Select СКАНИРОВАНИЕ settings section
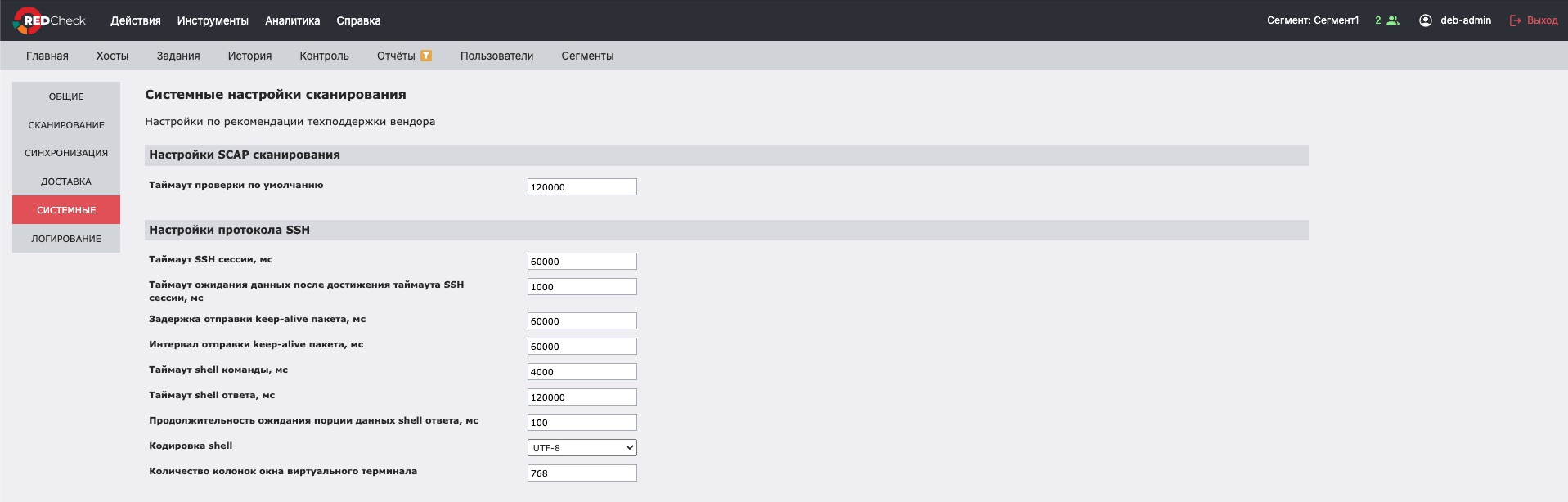The image size is (1568, 502). (66, 125)
